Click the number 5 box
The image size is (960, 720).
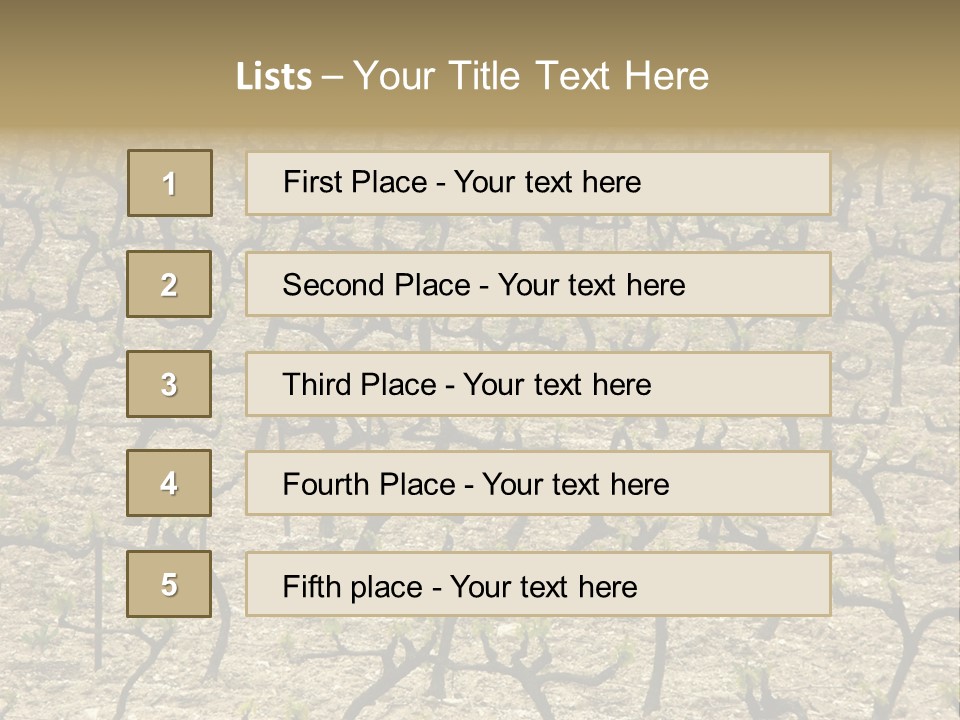pos(169,584)
